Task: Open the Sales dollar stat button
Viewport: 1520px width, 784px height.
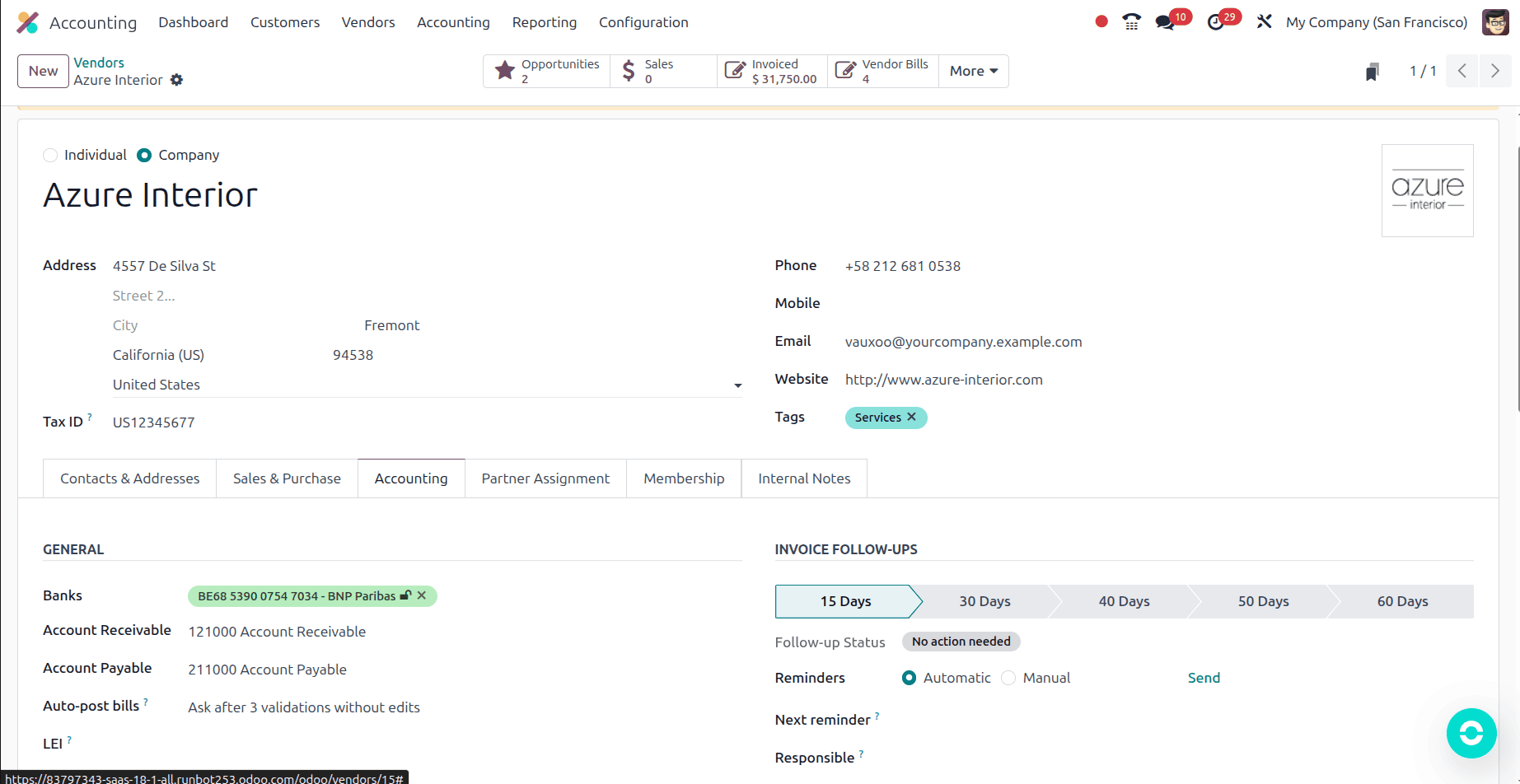Action: 663,71
